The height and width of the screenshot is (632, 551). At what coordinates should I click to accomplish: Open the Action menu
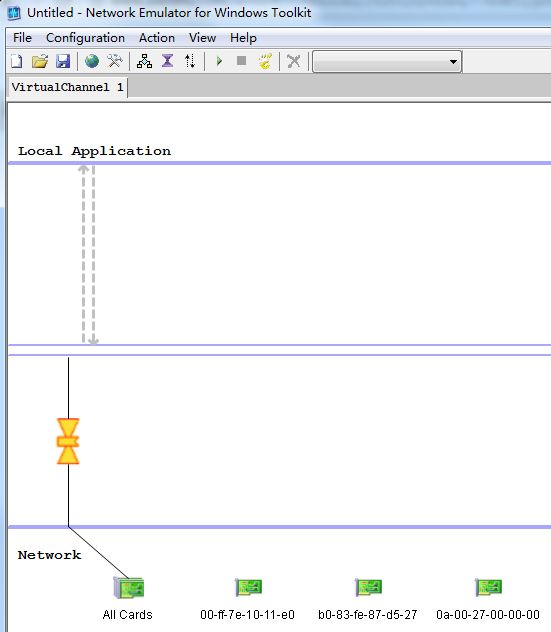157,38
